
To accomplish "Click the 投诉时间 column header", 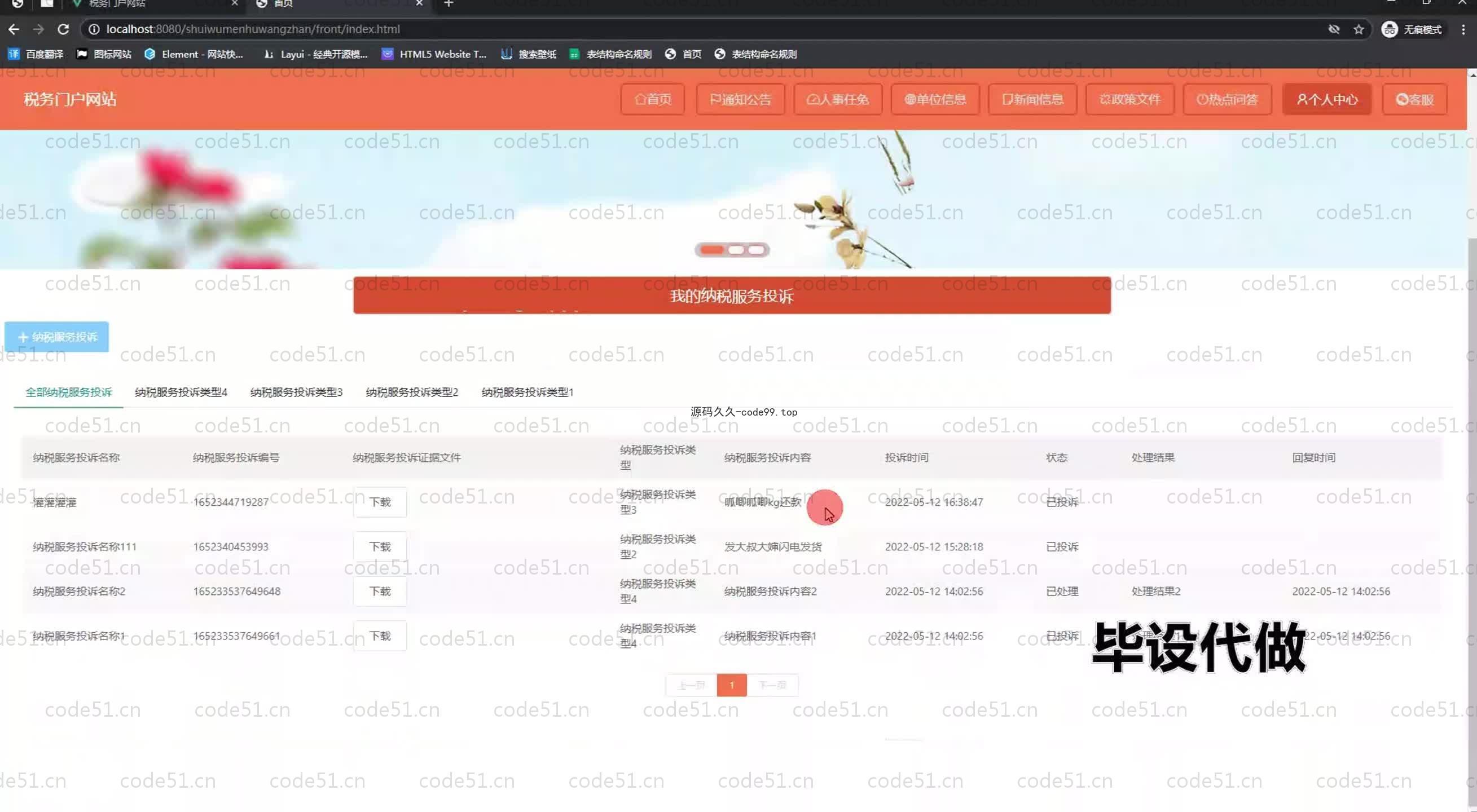I will (x=907, y=457).
